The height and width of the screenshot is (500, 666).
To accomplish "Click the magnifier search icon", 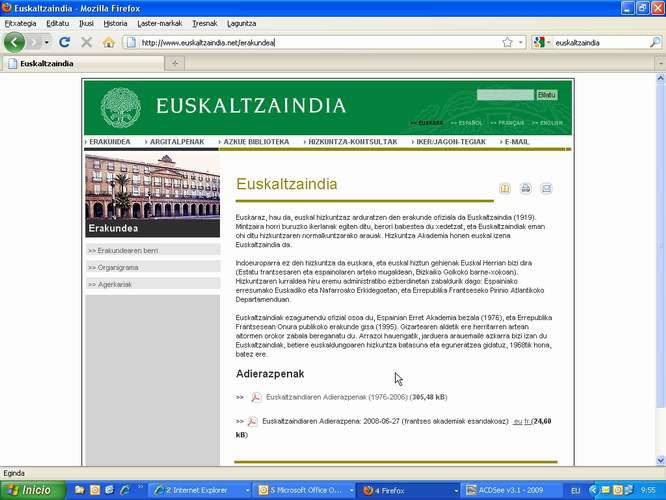I will [x=655, y=42].
